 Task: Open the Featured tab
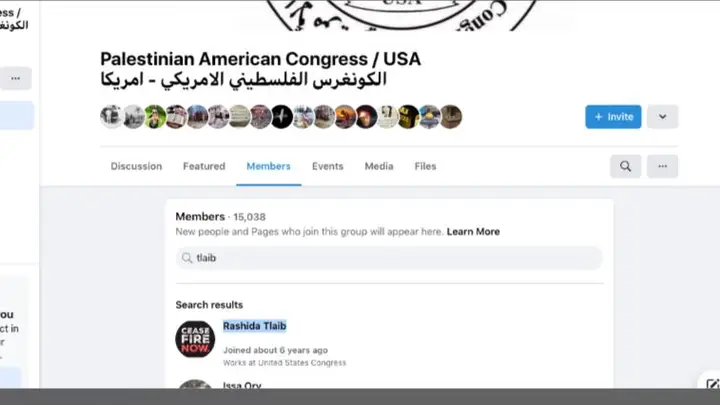(204, 166)
